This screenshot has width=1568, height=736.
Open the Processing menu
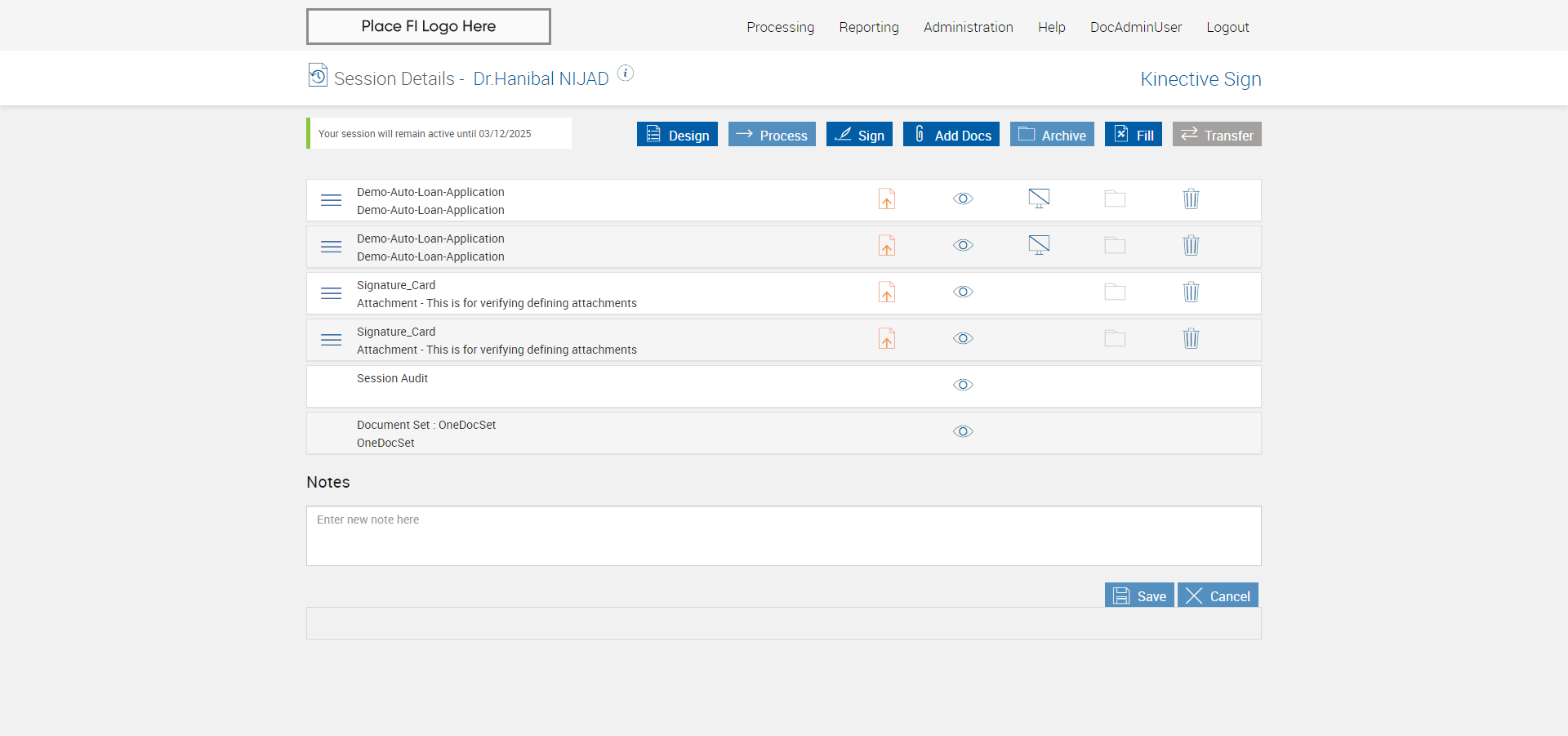pos(780,27)
